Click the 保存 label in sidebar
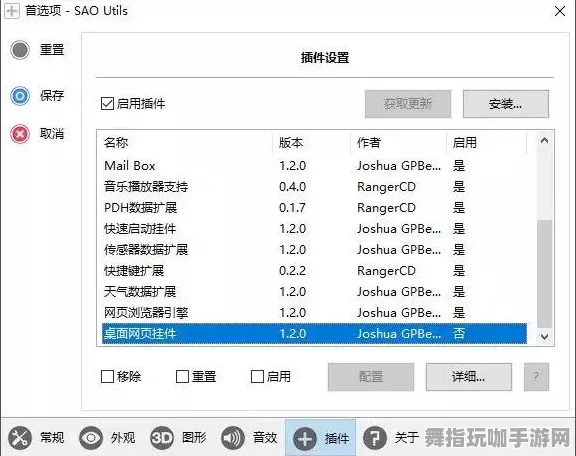 click(x=52, y=96)
